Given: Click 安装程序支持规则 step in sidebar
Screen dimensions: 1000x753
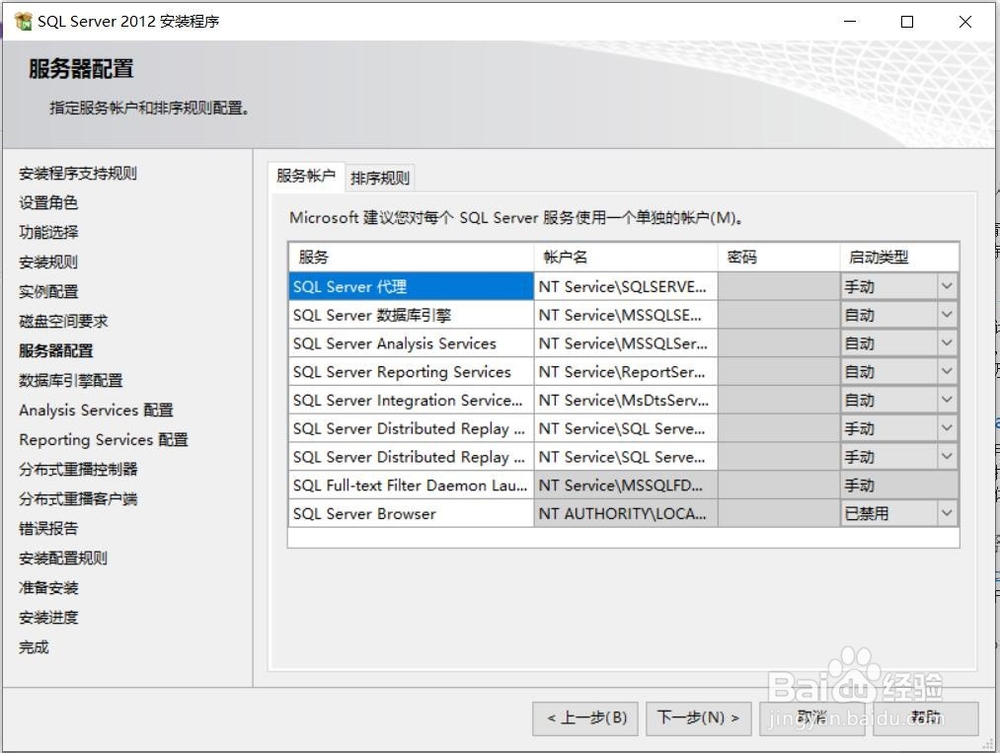Looking at the screenshot, I should coord(77,173).
